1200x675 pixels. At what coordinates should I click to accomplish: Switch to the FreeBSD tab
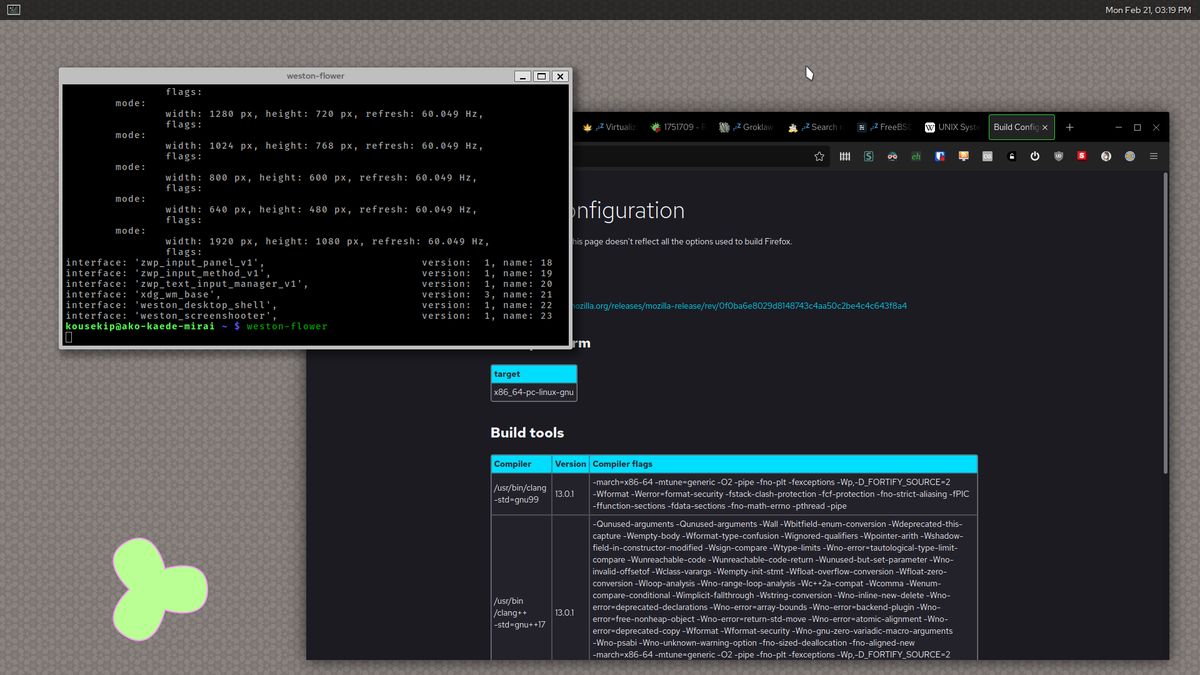point(885,127)
